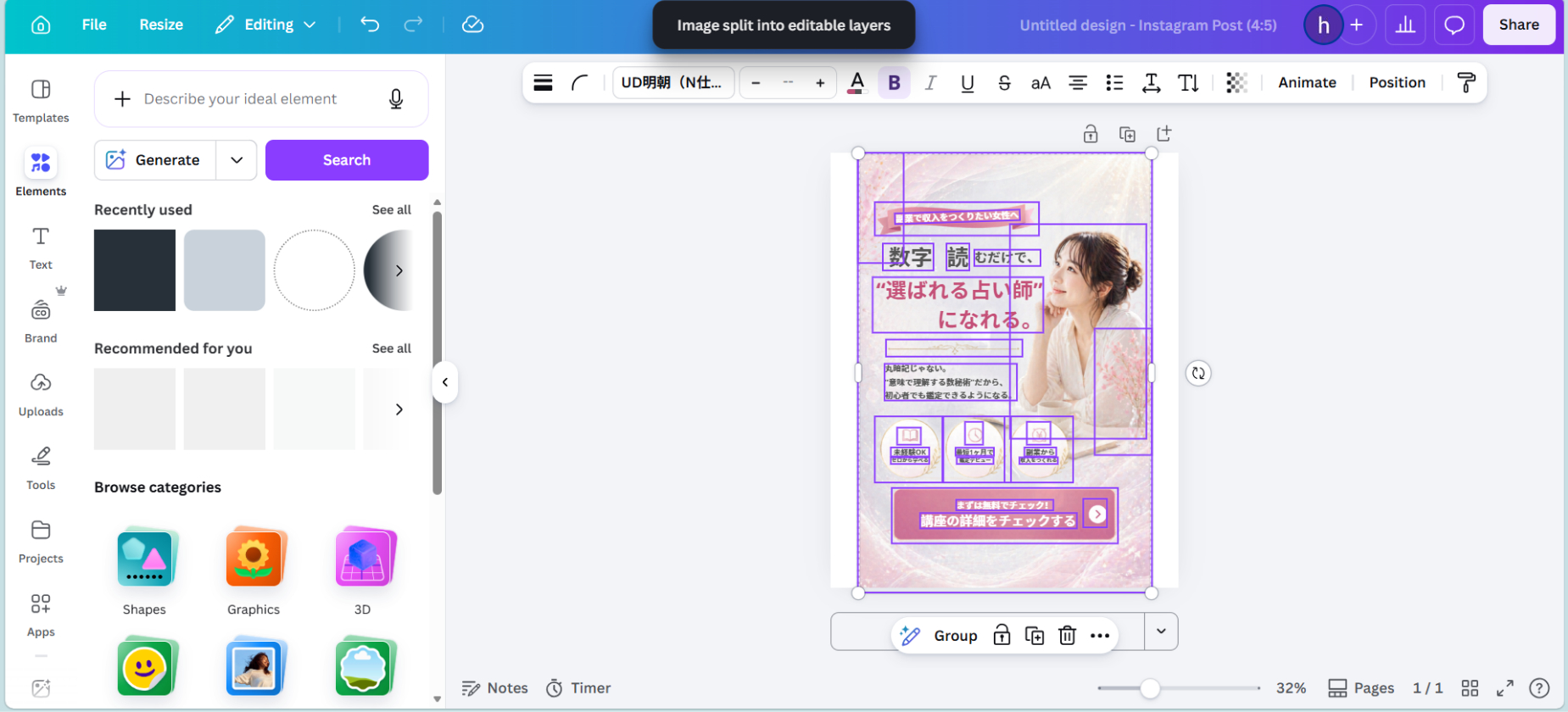Open comments speech bubble icon
1568x712 pixels.
click(1454, 25)
